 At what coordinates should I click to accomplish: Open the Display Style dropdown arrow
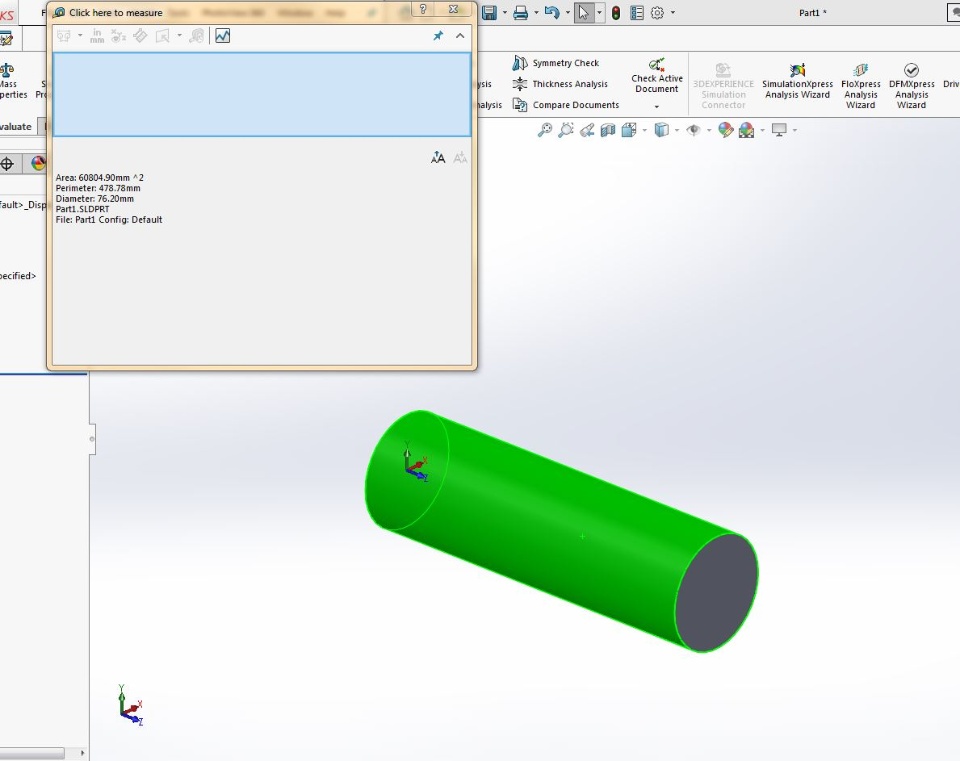pyautogui.click(x=677, y=130)
